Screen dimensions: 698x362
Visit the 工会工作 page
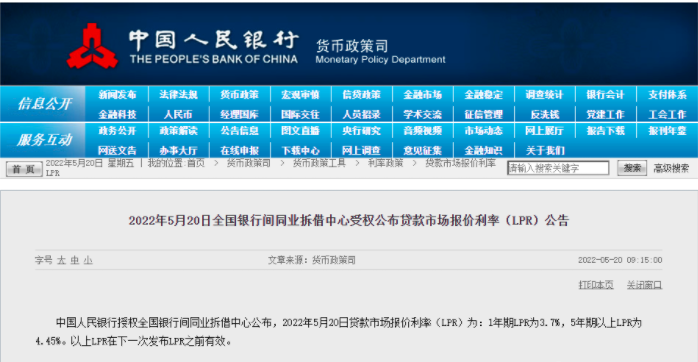coord(667,114)
